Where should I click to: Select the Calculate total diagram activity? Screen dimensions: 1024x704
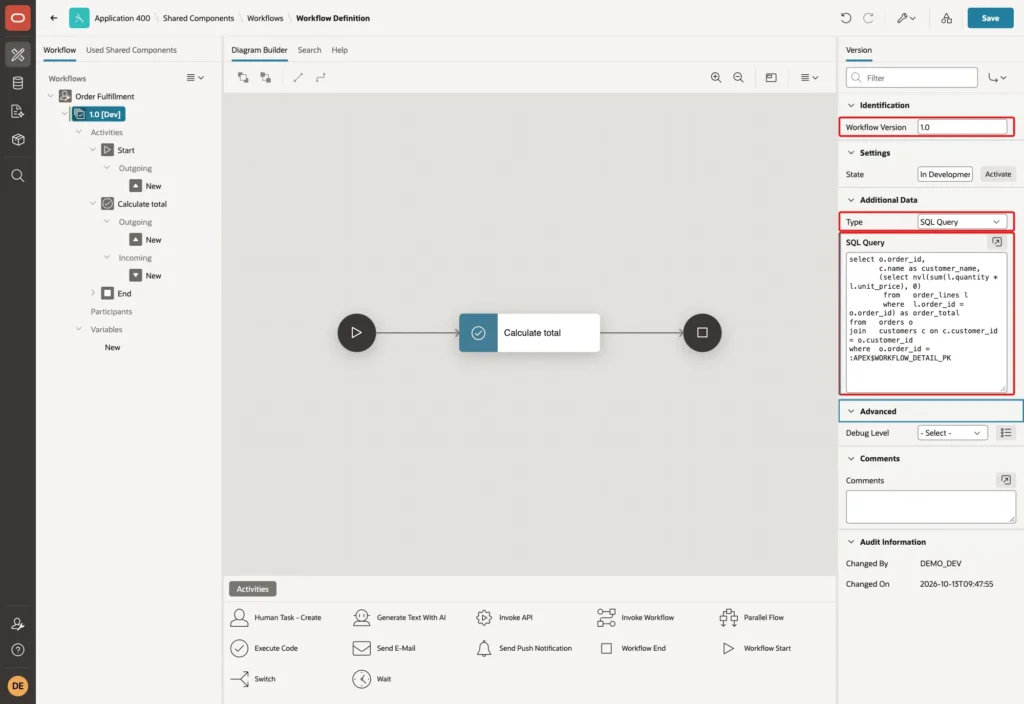pos(529,332)
